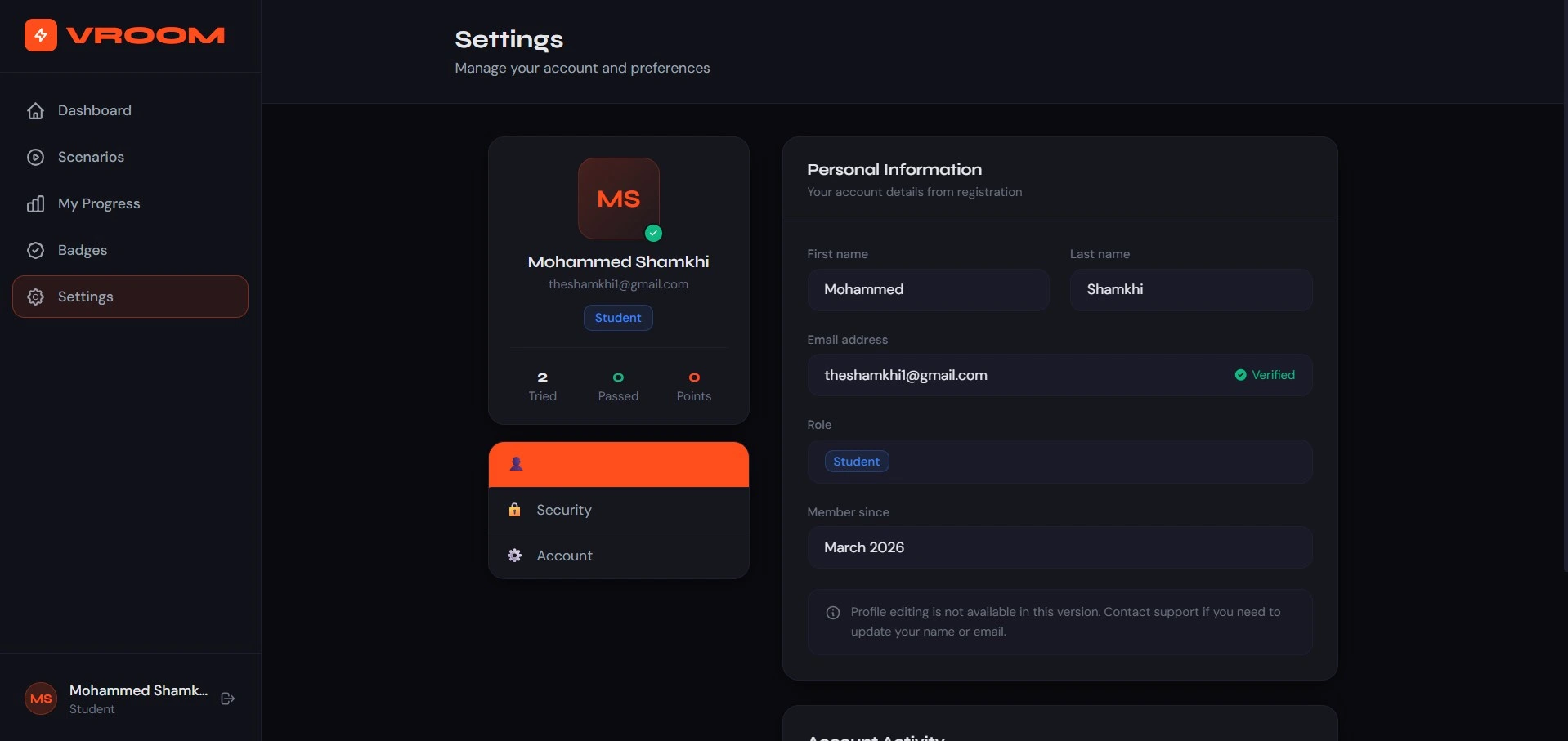Click the First name field containing Mohammed

928,290
